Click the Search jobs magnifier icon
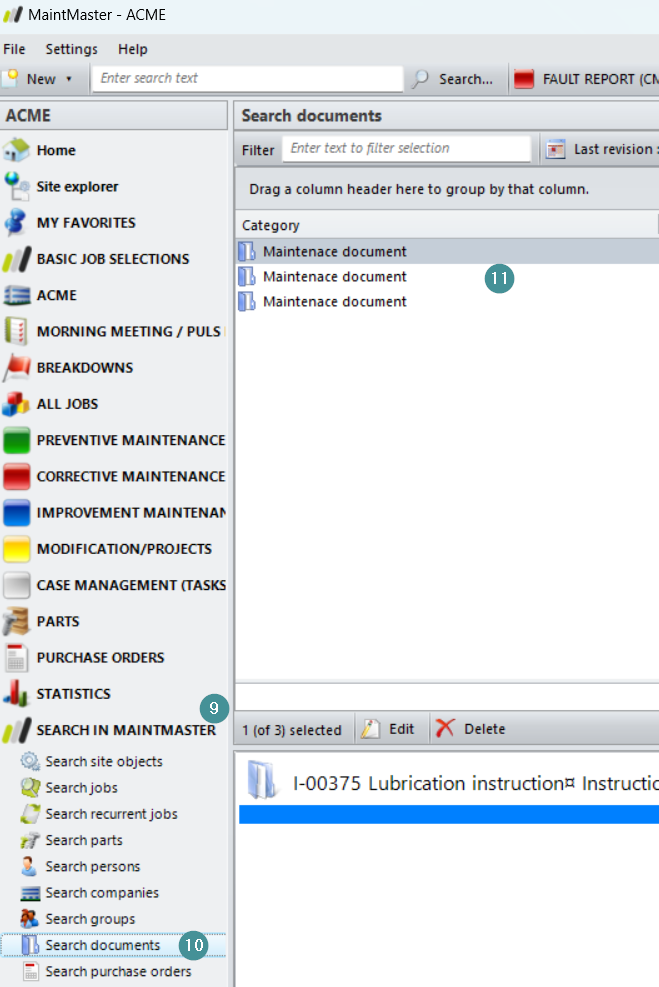 pos(30,787)
